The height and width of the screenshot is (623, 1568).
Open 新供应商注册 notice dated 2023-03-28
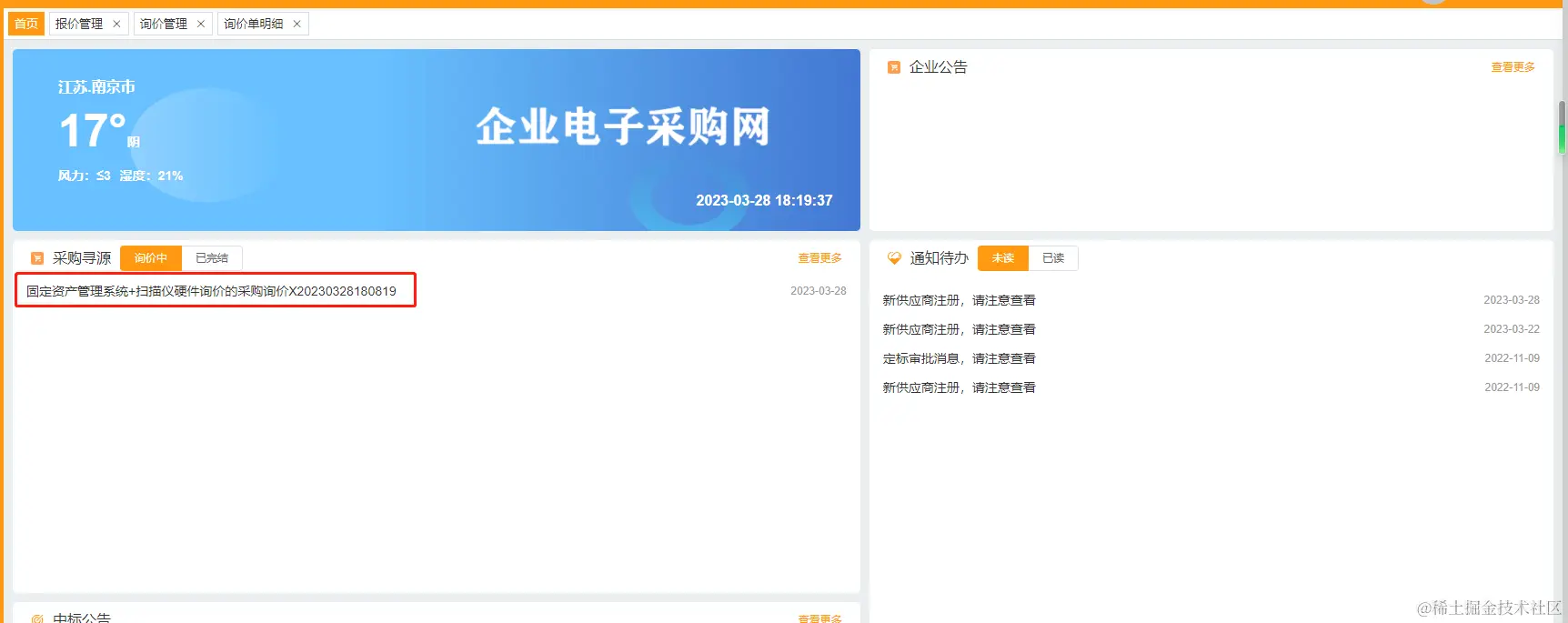[x=959, y=300]
